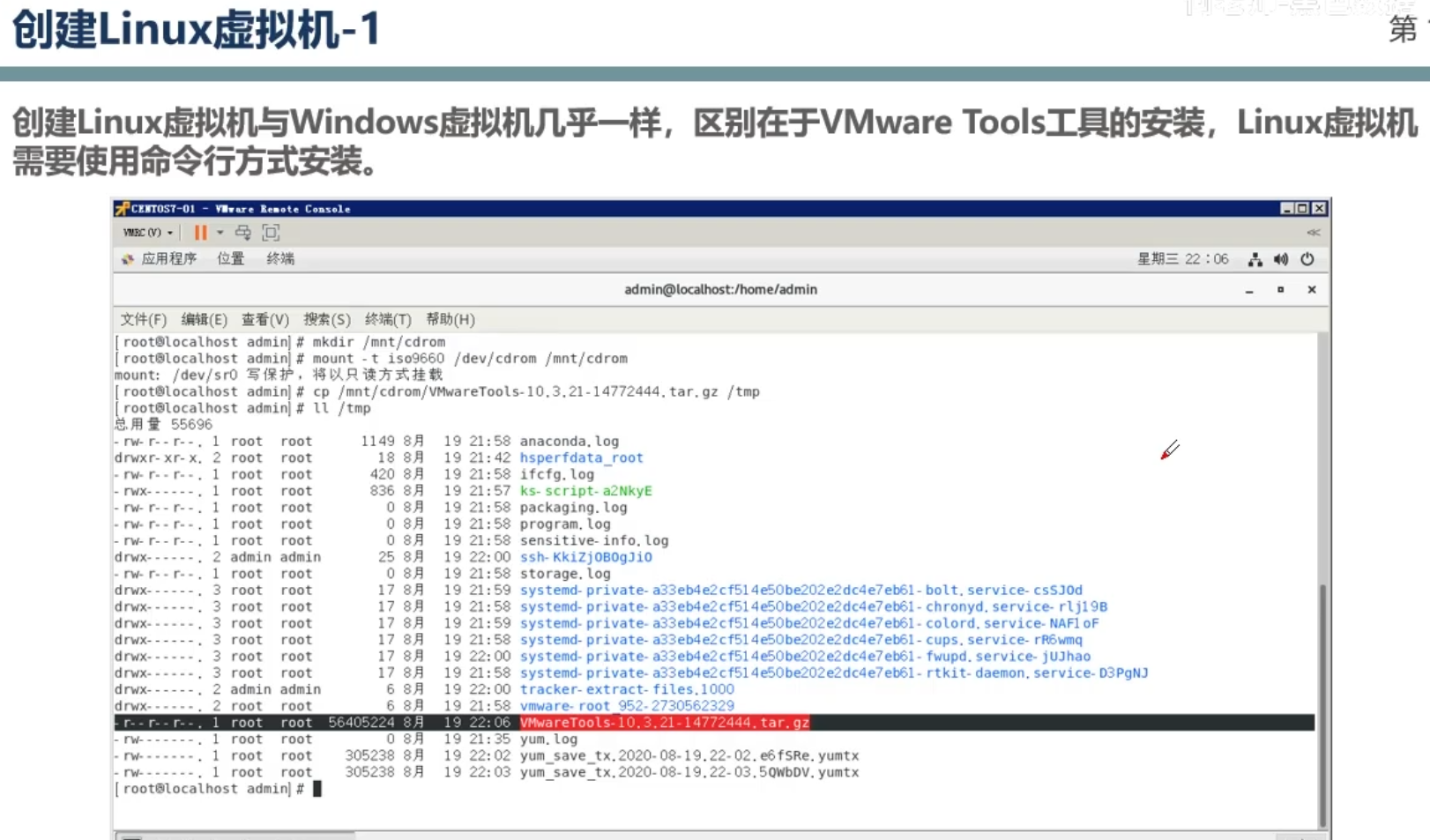1430x840 pixels.
Task: Select highlighted VMwareTools-10.3.21-14772444.tar.gz filename
Action: 665,723
